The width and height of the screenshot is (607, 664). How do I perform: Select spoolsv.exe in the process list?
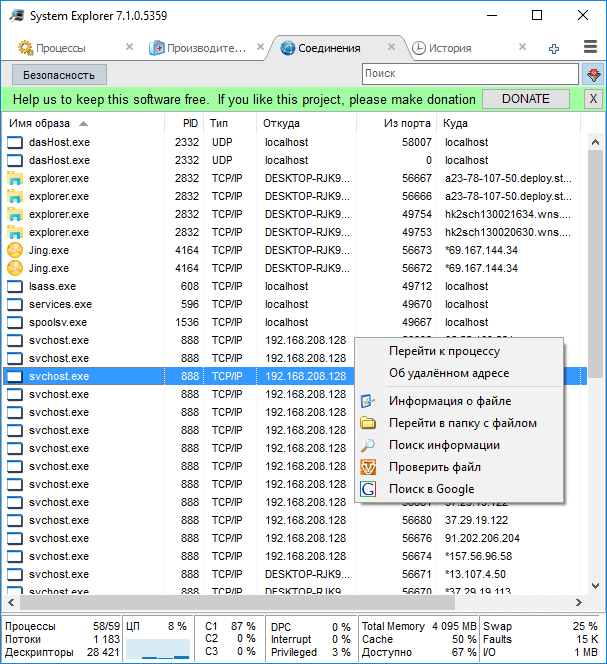(x=58, y=322)
